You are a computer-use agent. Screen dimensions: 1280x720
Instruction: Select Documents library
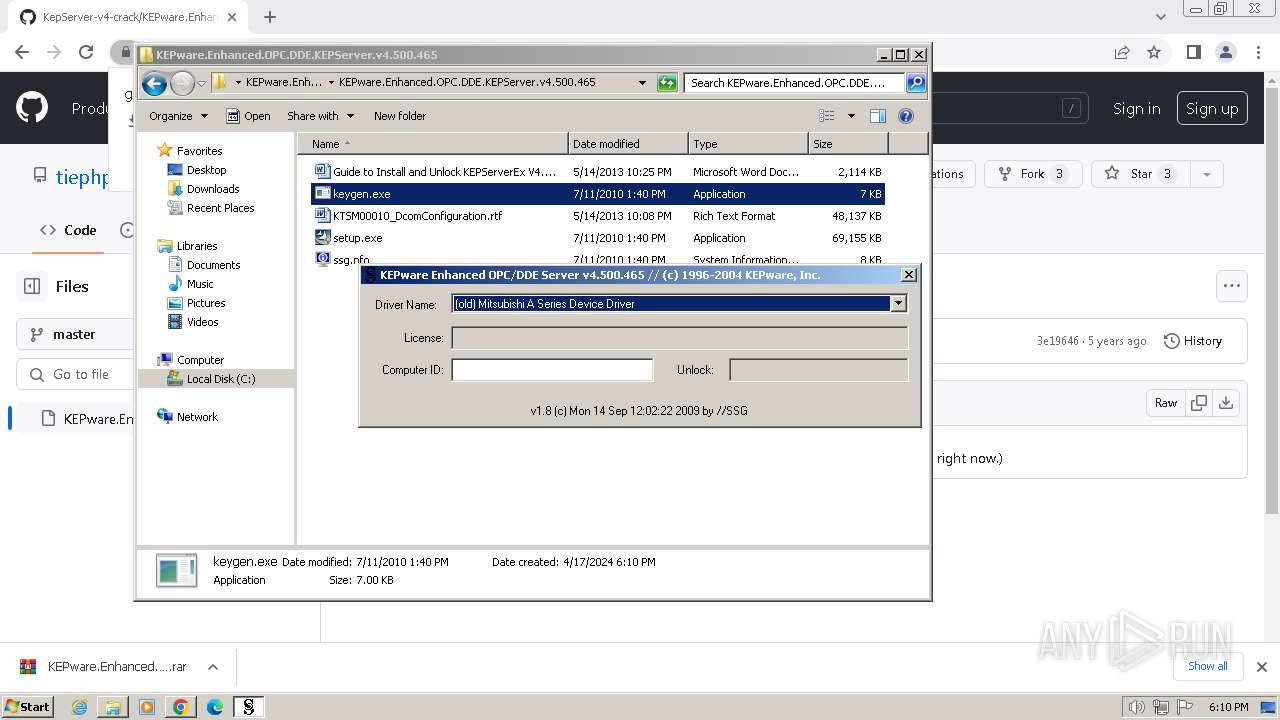coord(213,265)
